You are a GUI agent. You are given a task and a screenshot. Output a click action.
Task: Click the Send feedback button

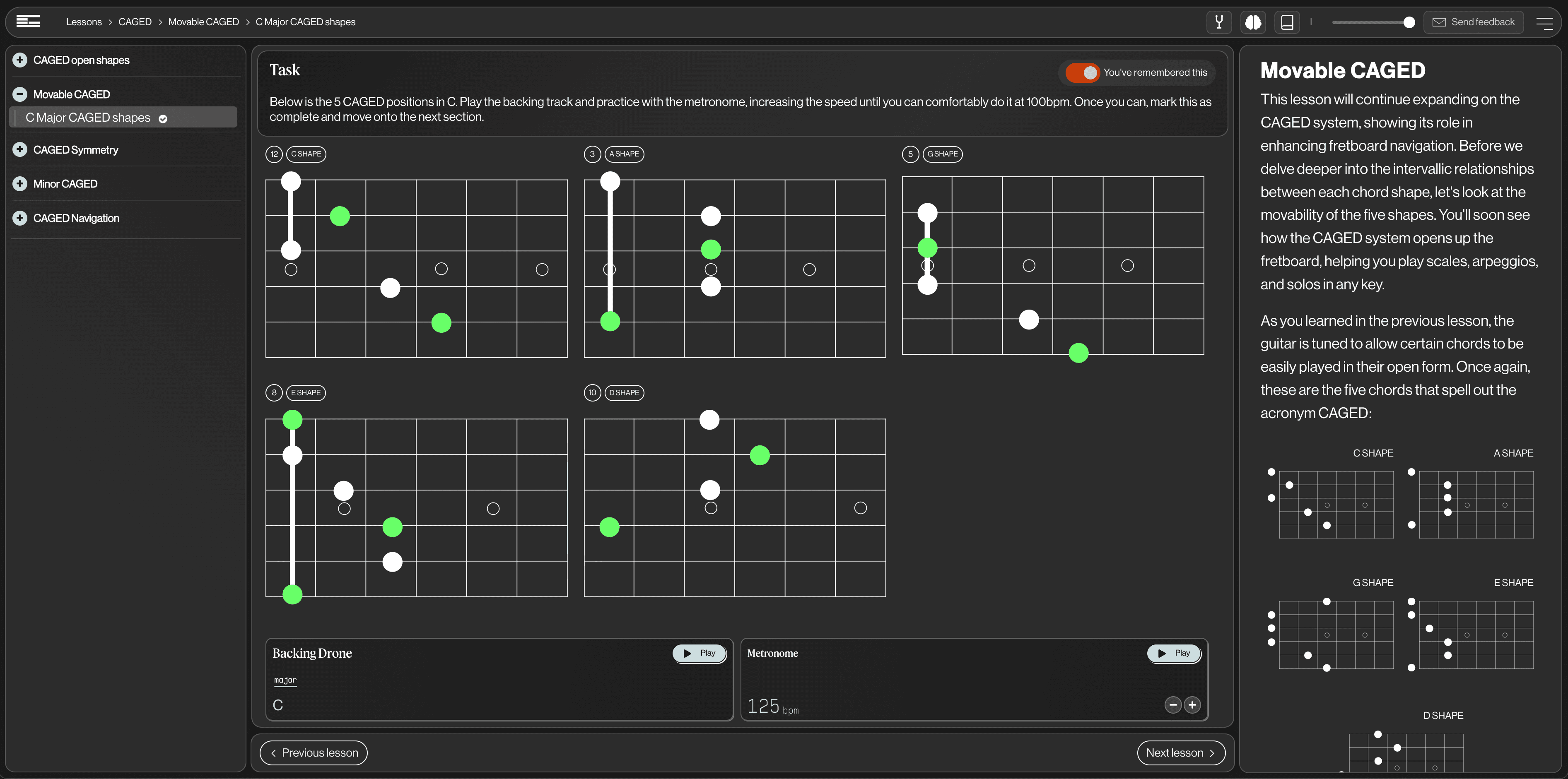pyautogui.click(x=1473, y=22)
